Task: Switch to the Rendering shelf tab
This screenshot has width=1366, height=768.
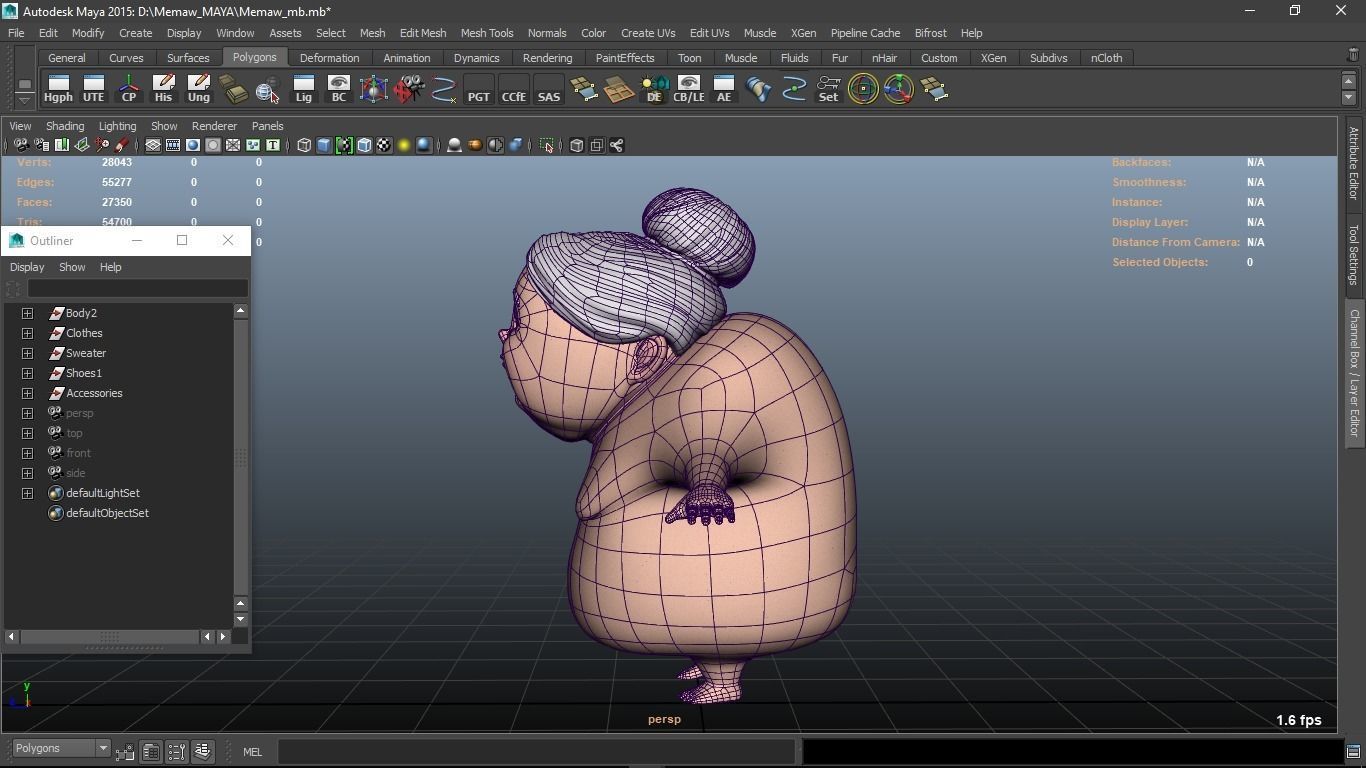Action: point(547,58)
